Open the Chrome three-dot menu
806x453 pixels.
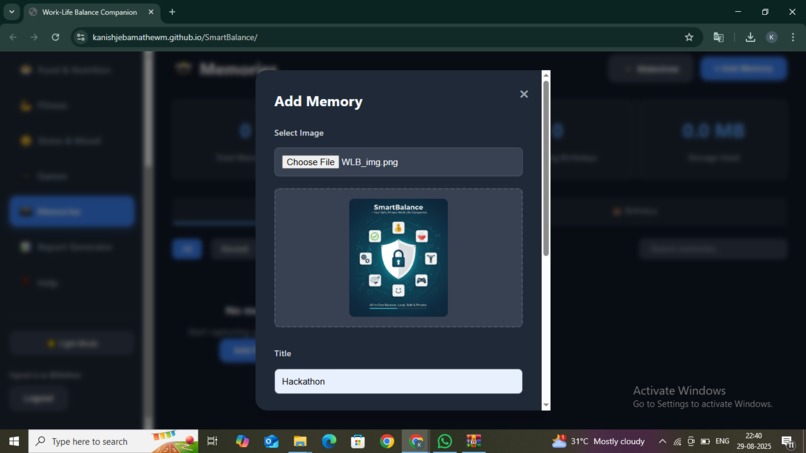click(793, 37)
